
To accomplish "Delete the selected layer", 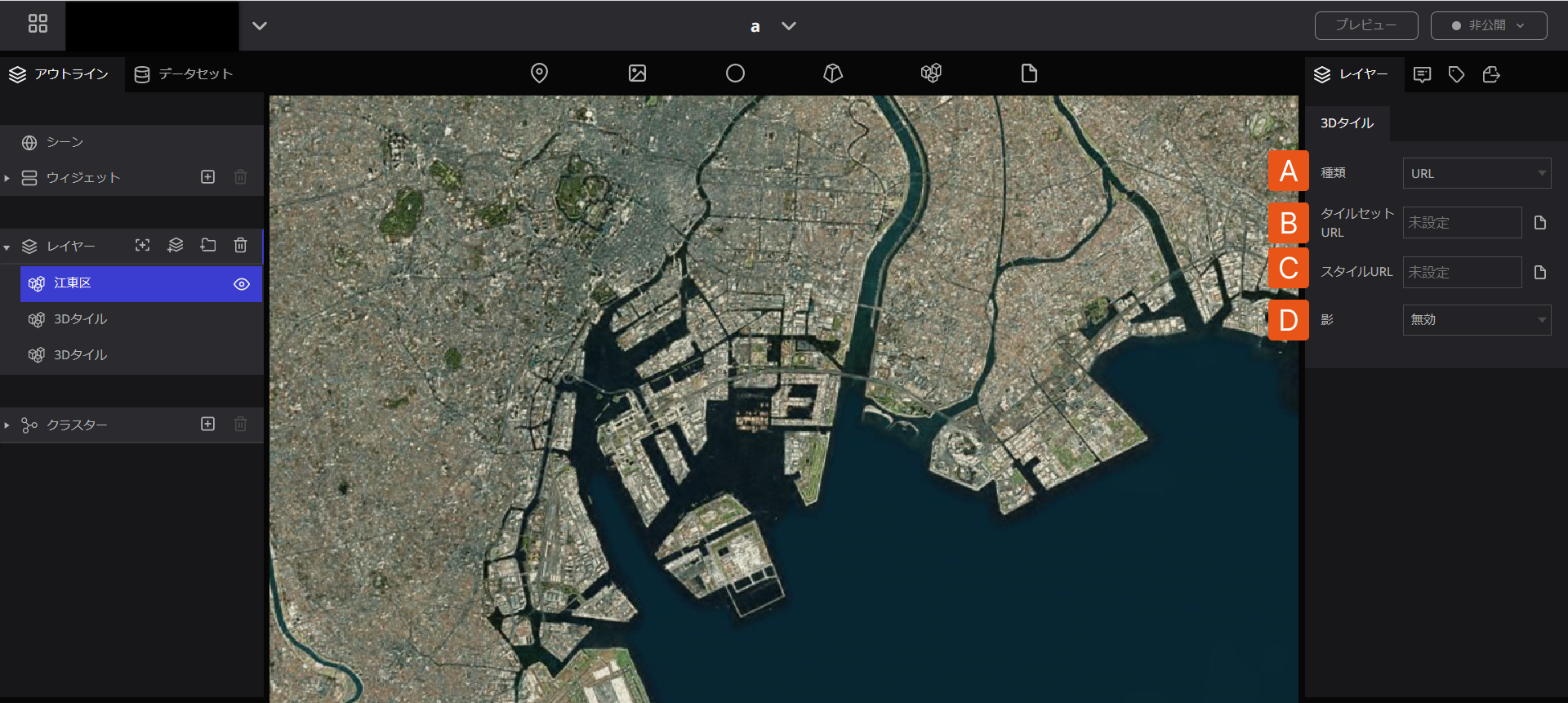I will pyautogui.click(x=241, y=245).
